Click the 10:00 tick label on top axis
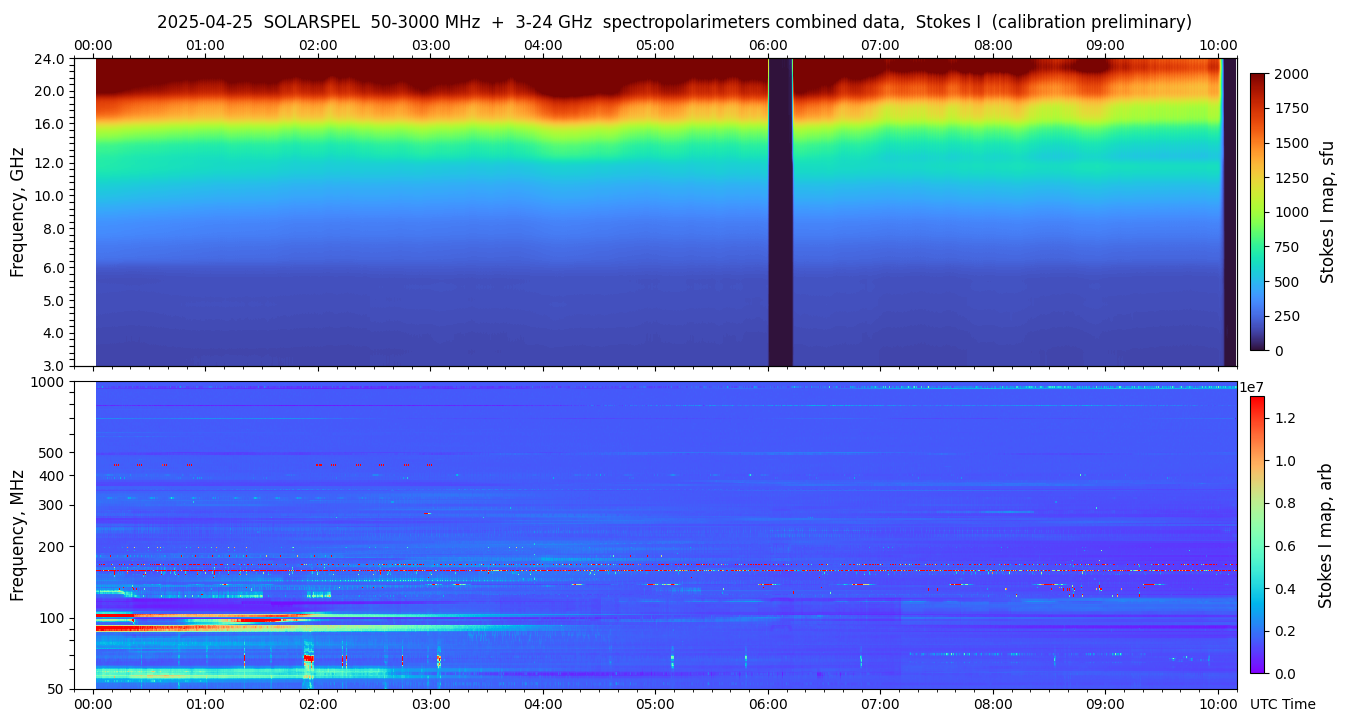The height and width of the screenshot is (725, 1350). (x=1218, y=46)
